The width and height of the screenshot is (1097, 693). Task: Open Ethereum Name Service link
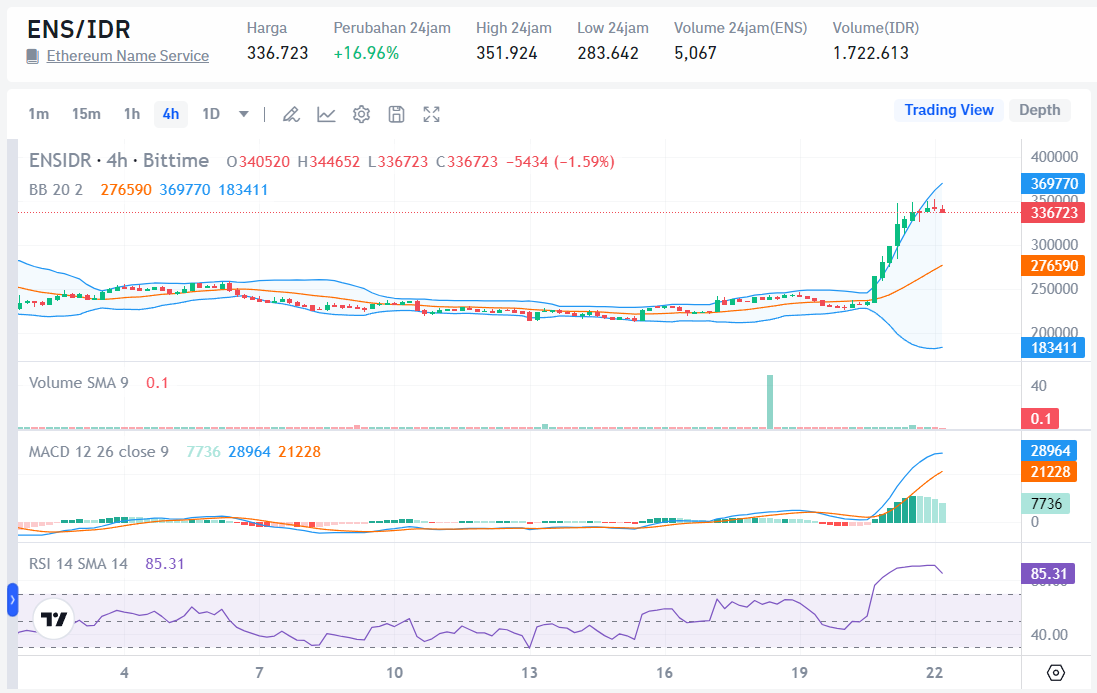[127, 56]
